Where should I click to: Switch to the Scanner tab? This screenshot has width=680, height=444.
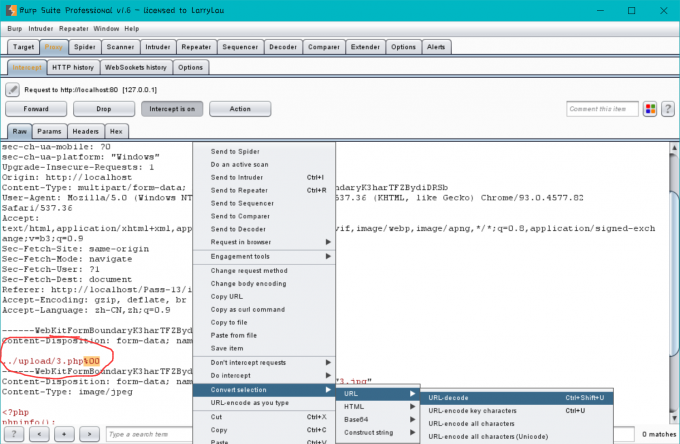click(121, 47)
